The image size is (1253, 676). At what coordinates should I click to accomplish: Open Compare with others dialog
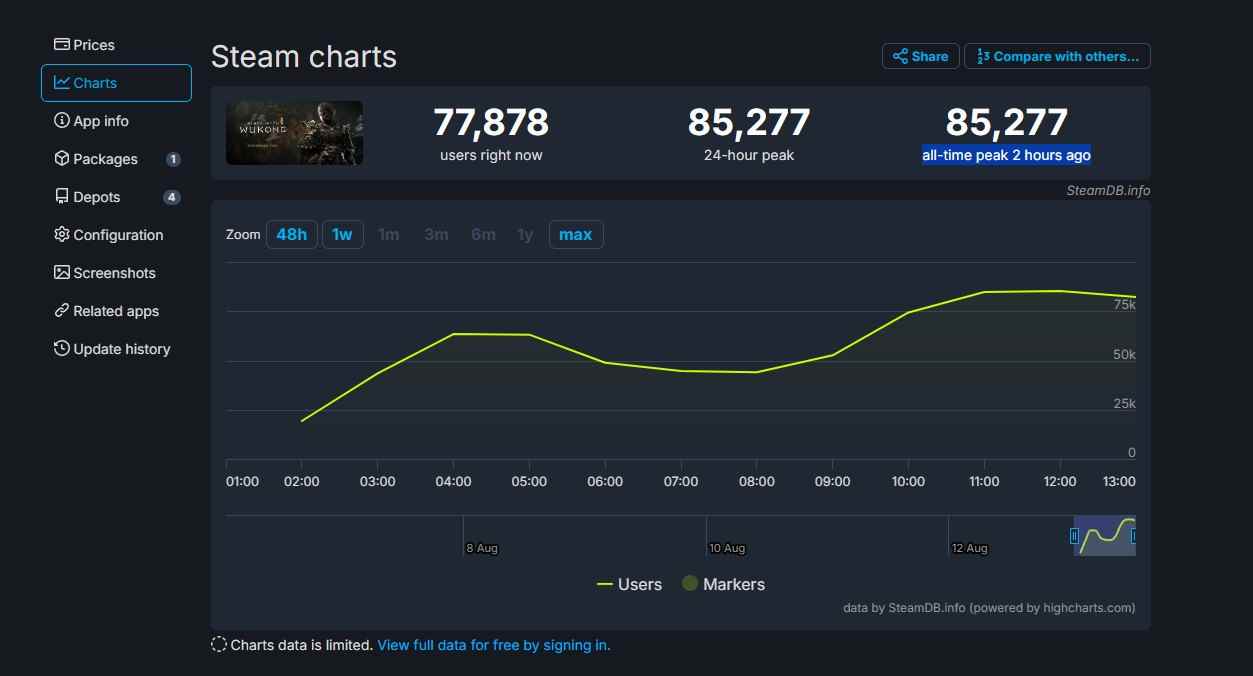(x=1057, y=56)
